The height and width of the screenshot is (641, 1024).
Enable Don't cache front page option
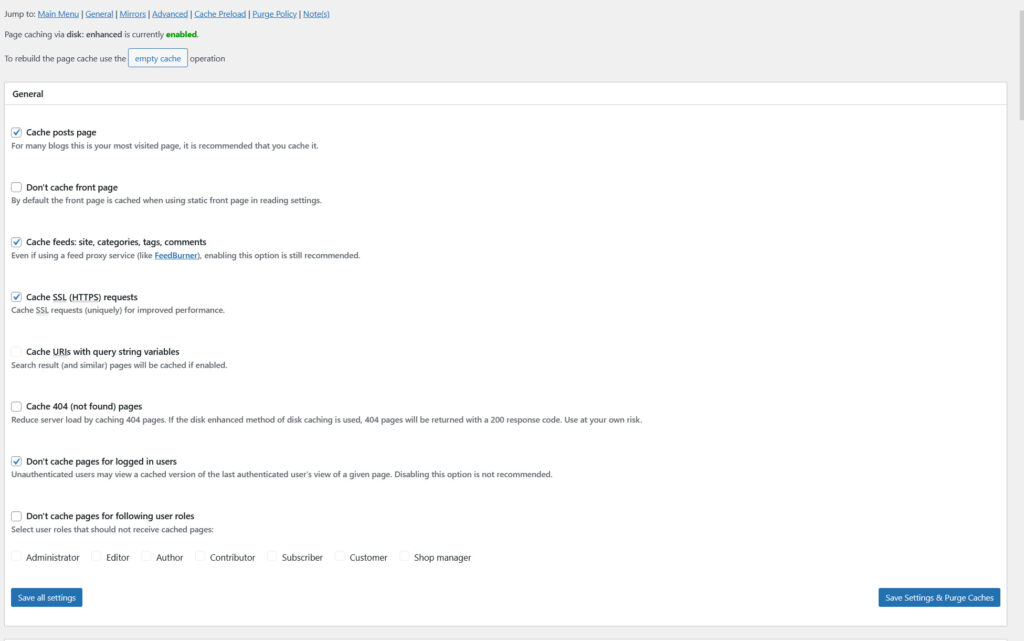click(16, 187)
